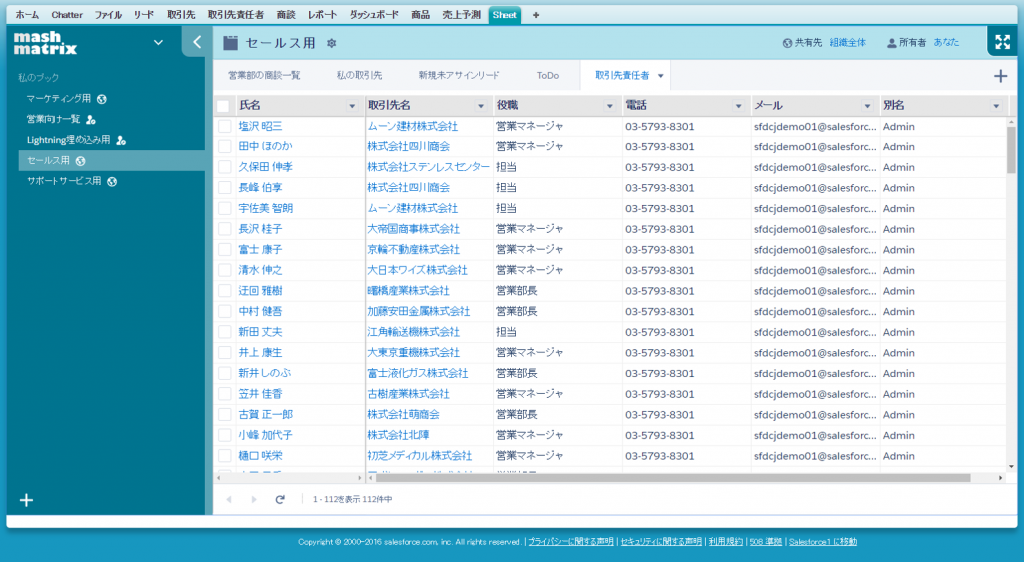Open the 利用規約 footer link
1024x562 pixels.
tap(726, 542)
